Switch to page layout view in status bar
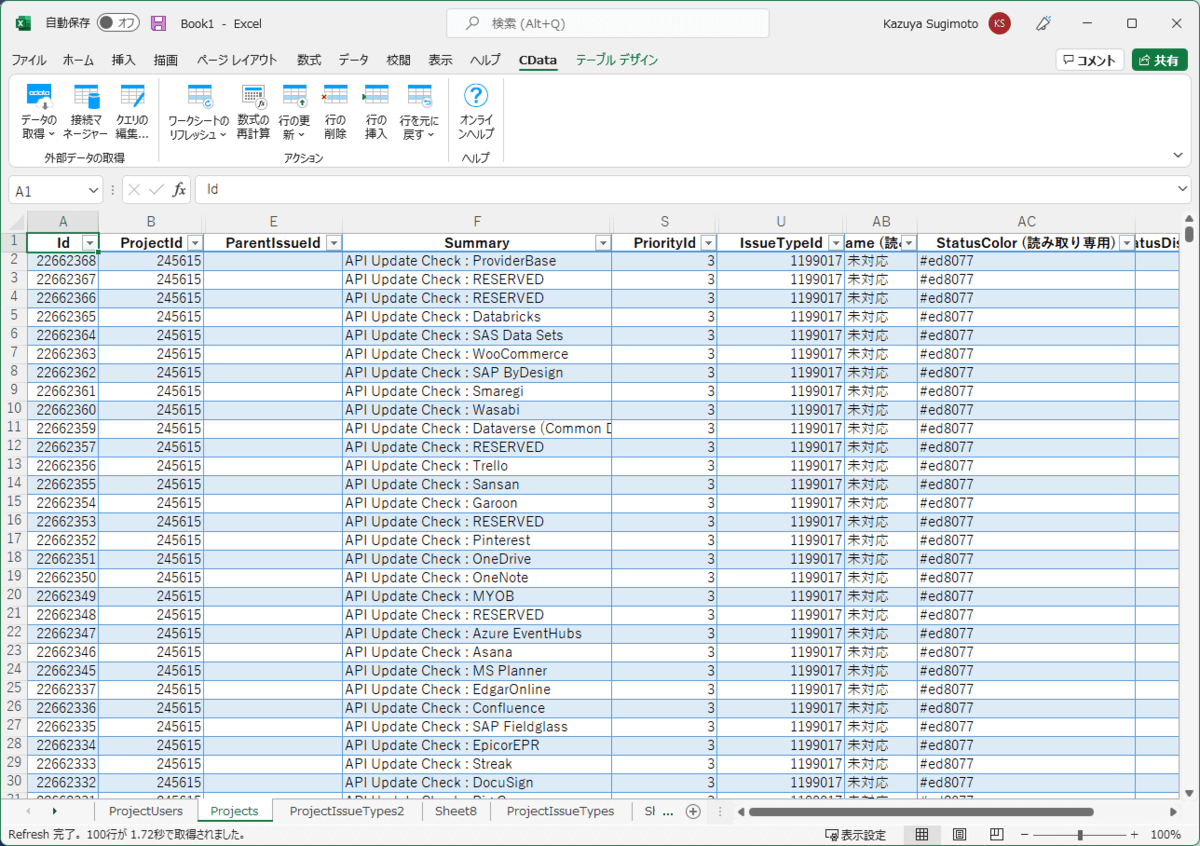Screen dimensions: 1200x846 [959, 835]
